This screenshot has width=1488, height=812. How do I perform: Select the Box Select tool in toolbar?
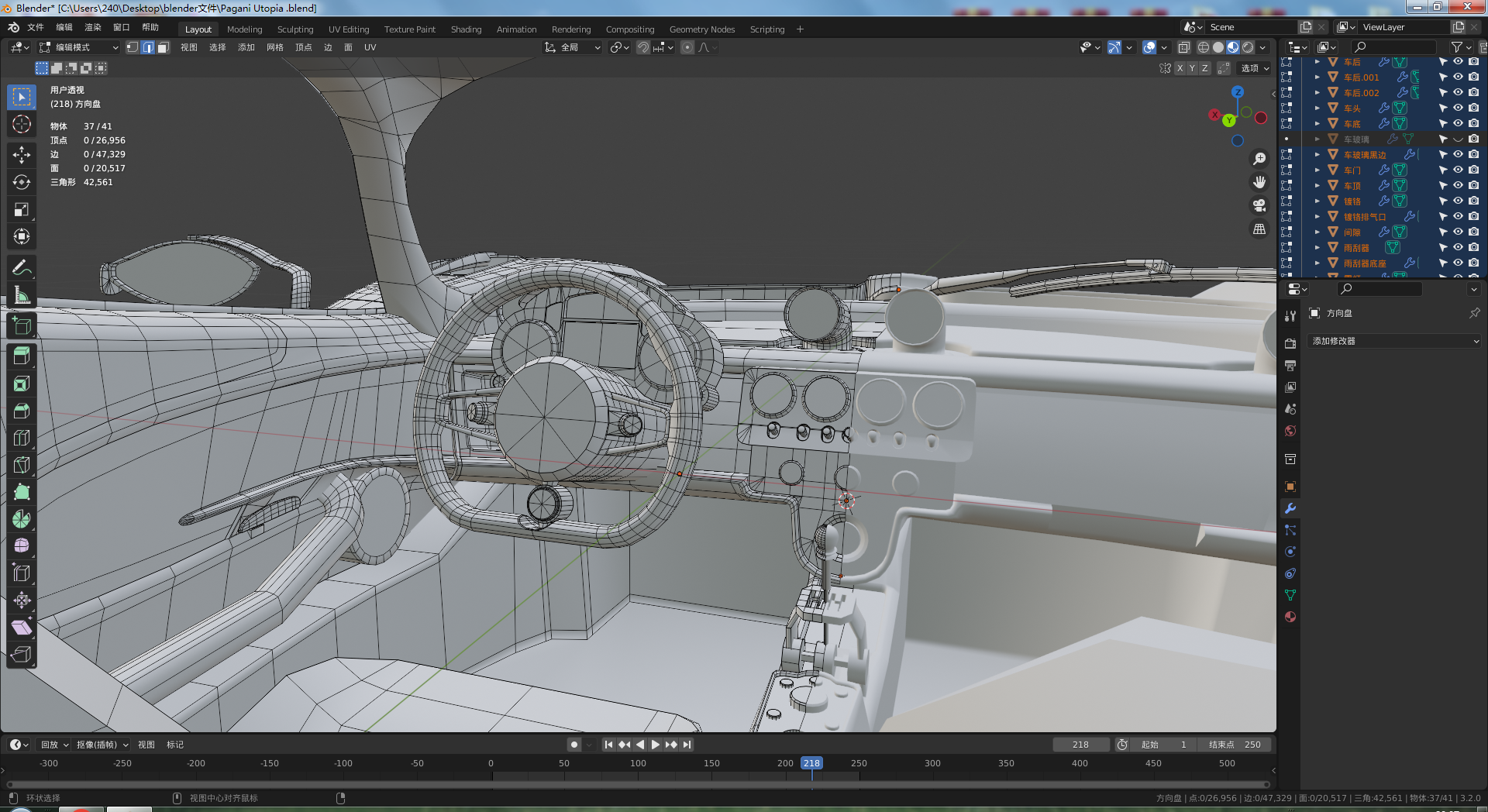pos(22,97)
